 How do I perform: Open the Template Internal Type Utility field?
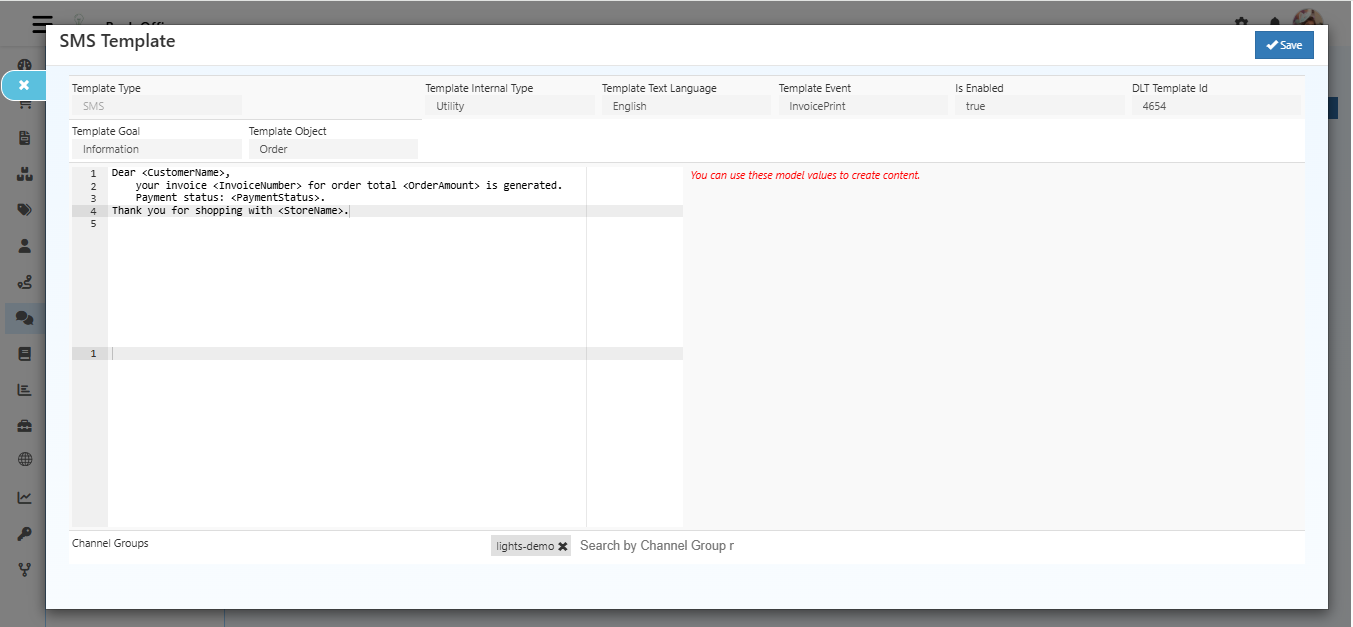(509, 106)
